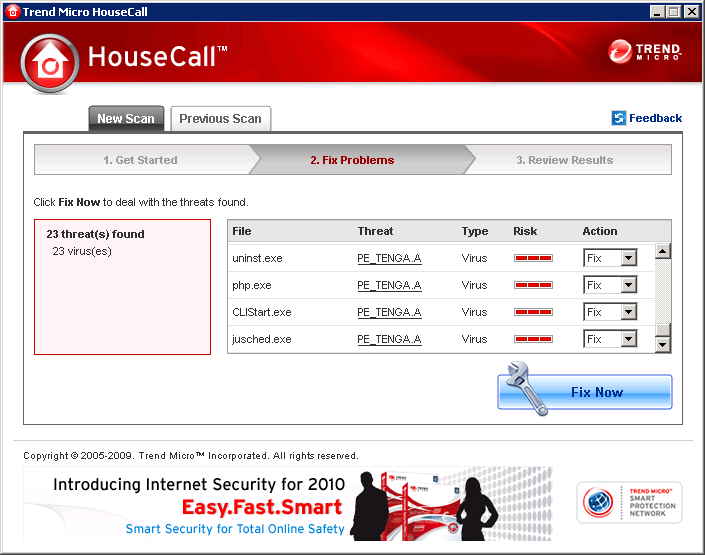Image resolution: width=705 pixels, height=555 pixels.
Task: Select the php.exe file row
Action: click(x=442, y=285)
